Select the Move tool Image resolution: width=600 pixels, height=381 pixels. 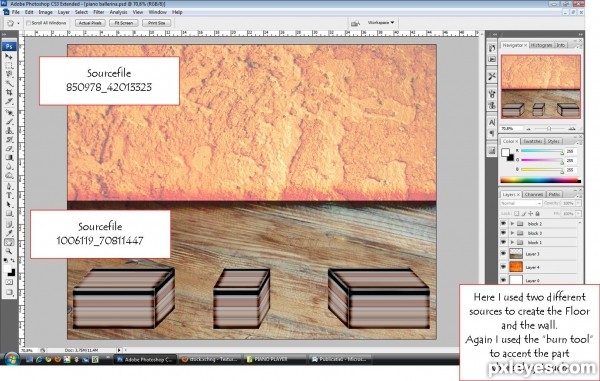click(9, 56)
